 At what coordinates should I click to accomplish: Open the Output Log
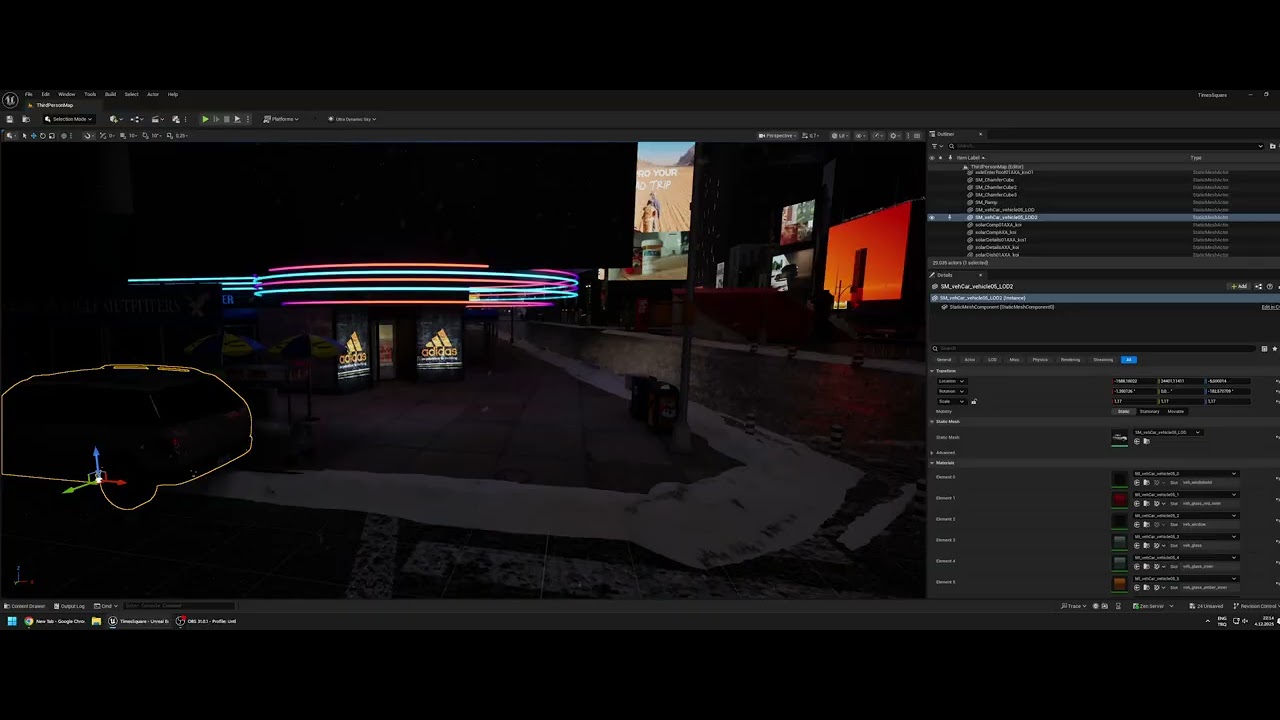(x=71, y=606)
